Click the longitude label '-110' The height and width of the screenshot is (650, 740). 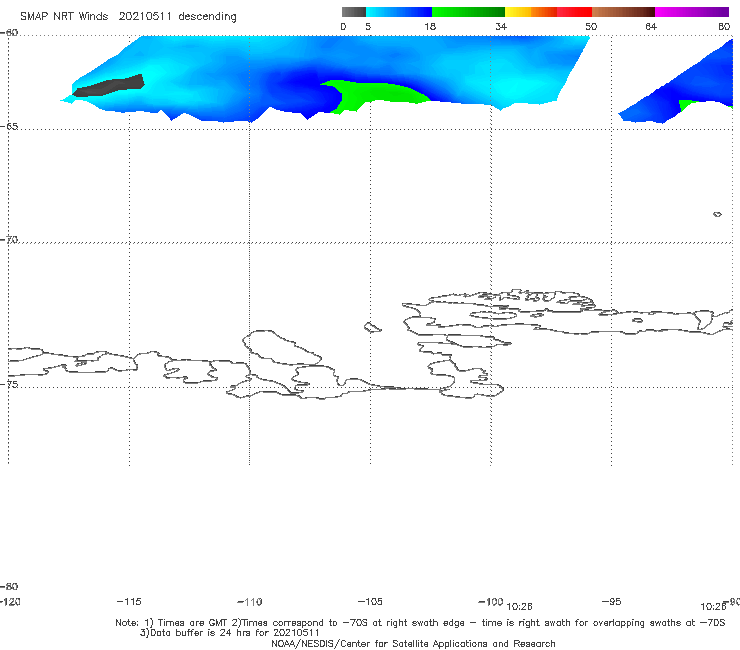coord(250,602)
